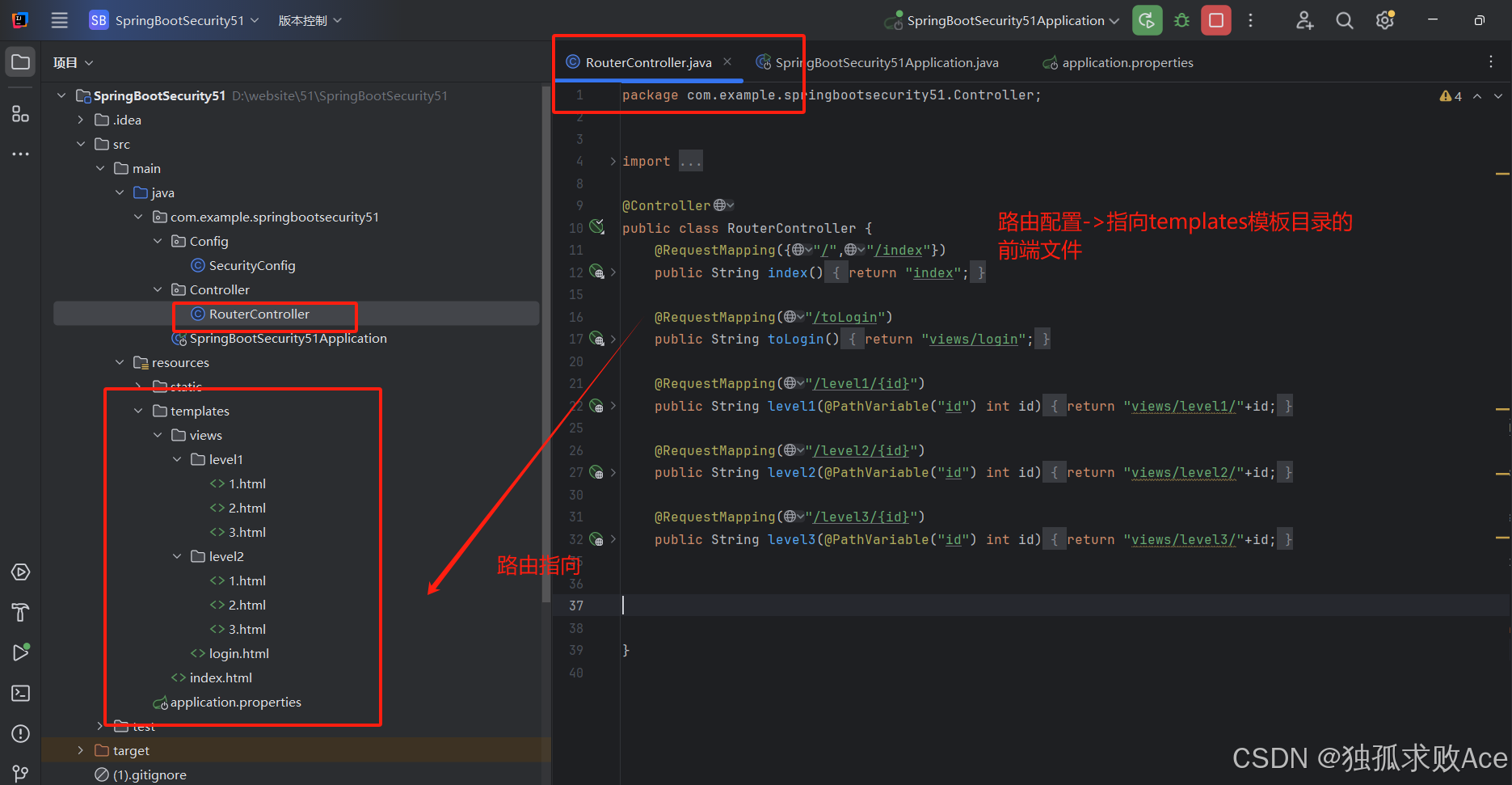The image size is (1512, 785).
Task: Open editor tabs options vertical ellipsis
Action: (1491, 62)
